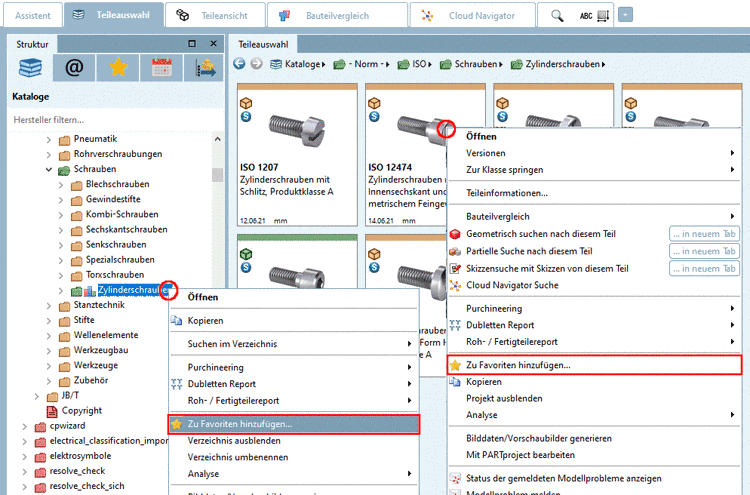Image resolution: width=750 pixels, height=495 pixels.
Task: Open the Kataloge stack icon in Struktur panel
Action: [x=30, y=68]
